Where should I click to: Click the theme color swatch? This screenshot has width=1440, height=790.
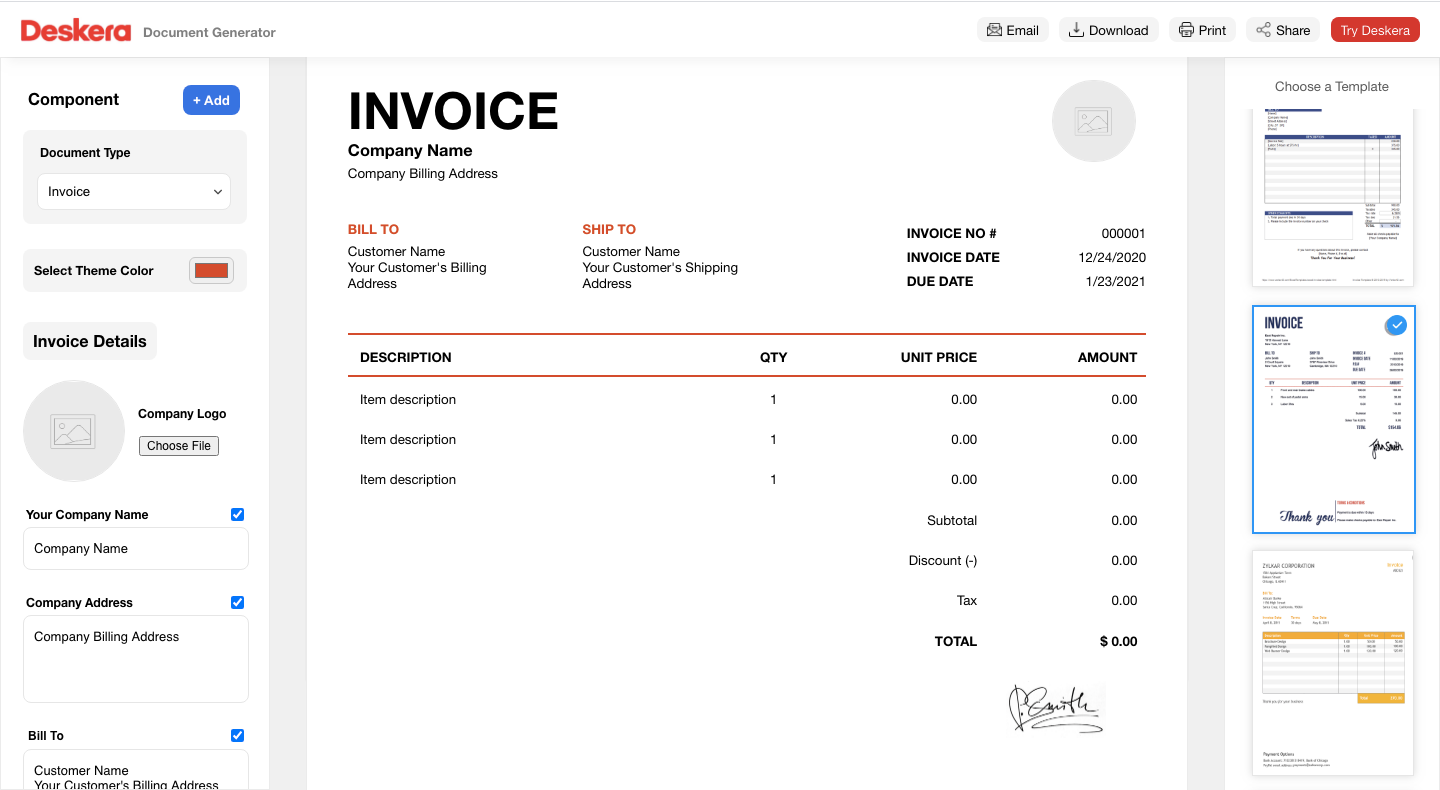coord(211,270)
